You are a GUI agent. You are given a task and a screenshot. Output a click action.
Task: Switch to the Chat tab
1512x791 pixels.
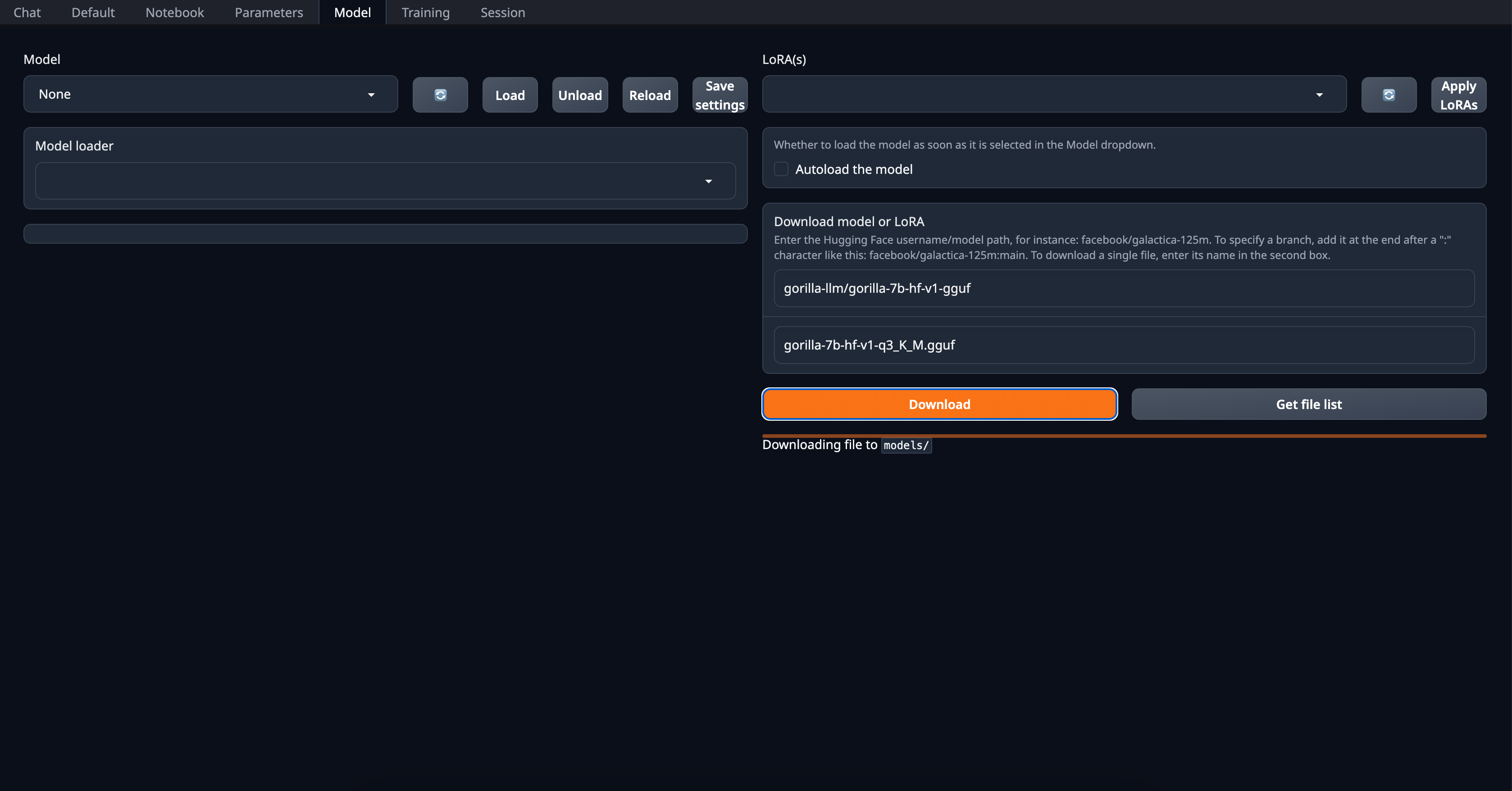[x=27, y=12]
